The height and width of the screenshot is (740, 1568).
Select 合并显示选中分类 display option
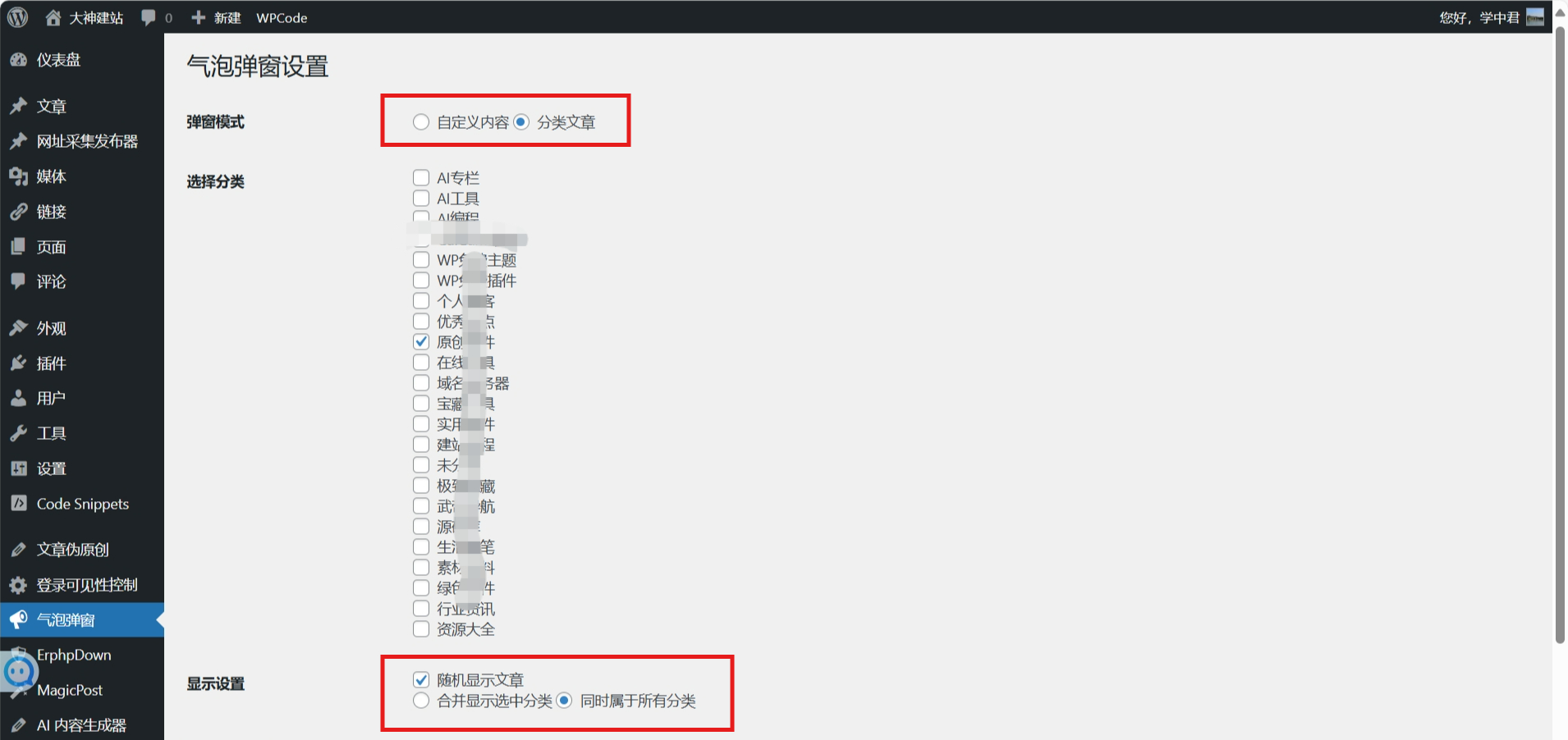(421, 701)
